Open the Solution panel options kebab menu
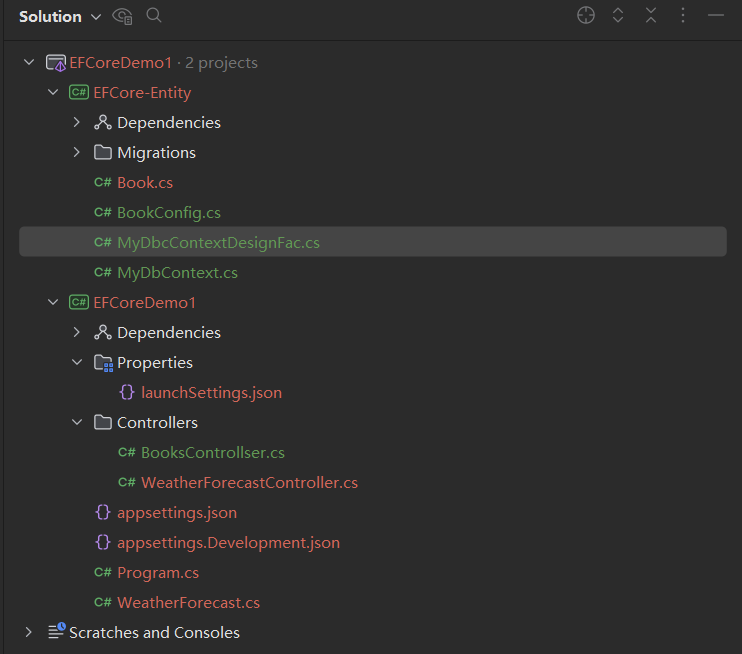 click(x=683, y=15)
